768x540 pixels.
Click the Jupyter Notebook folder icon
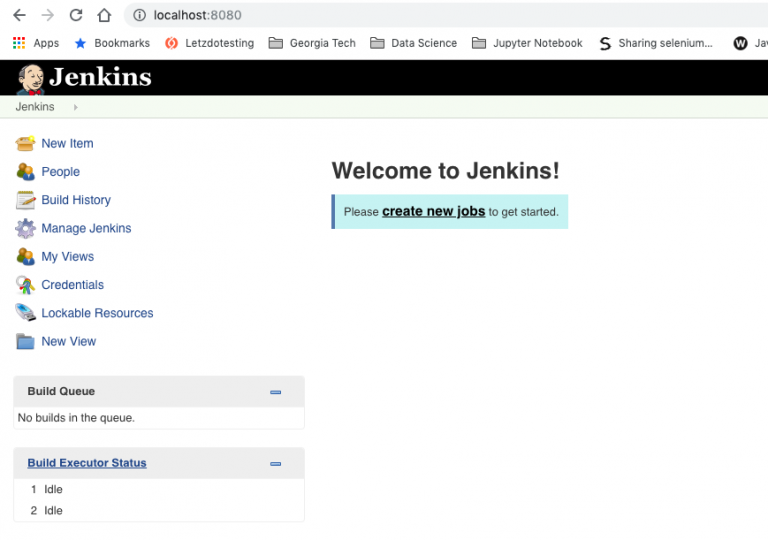(479, 43)
